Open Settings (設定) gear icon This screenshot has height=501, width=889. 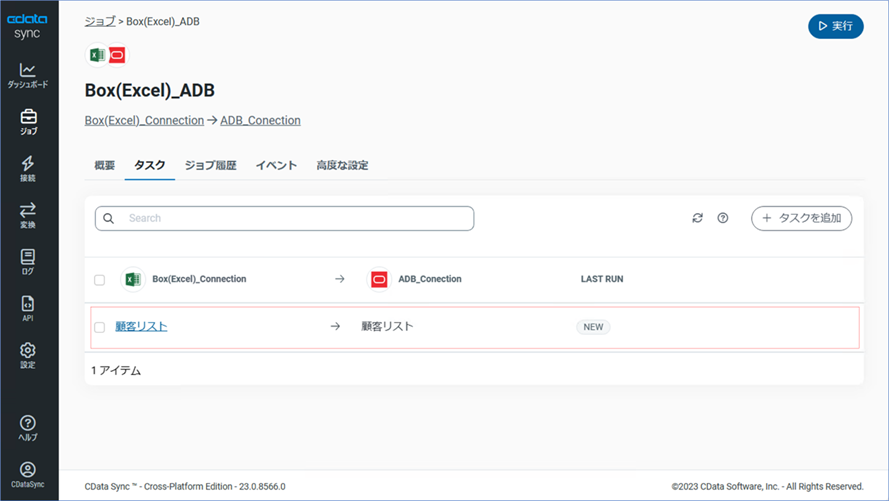pyautogui.click(x=28, y=355)
